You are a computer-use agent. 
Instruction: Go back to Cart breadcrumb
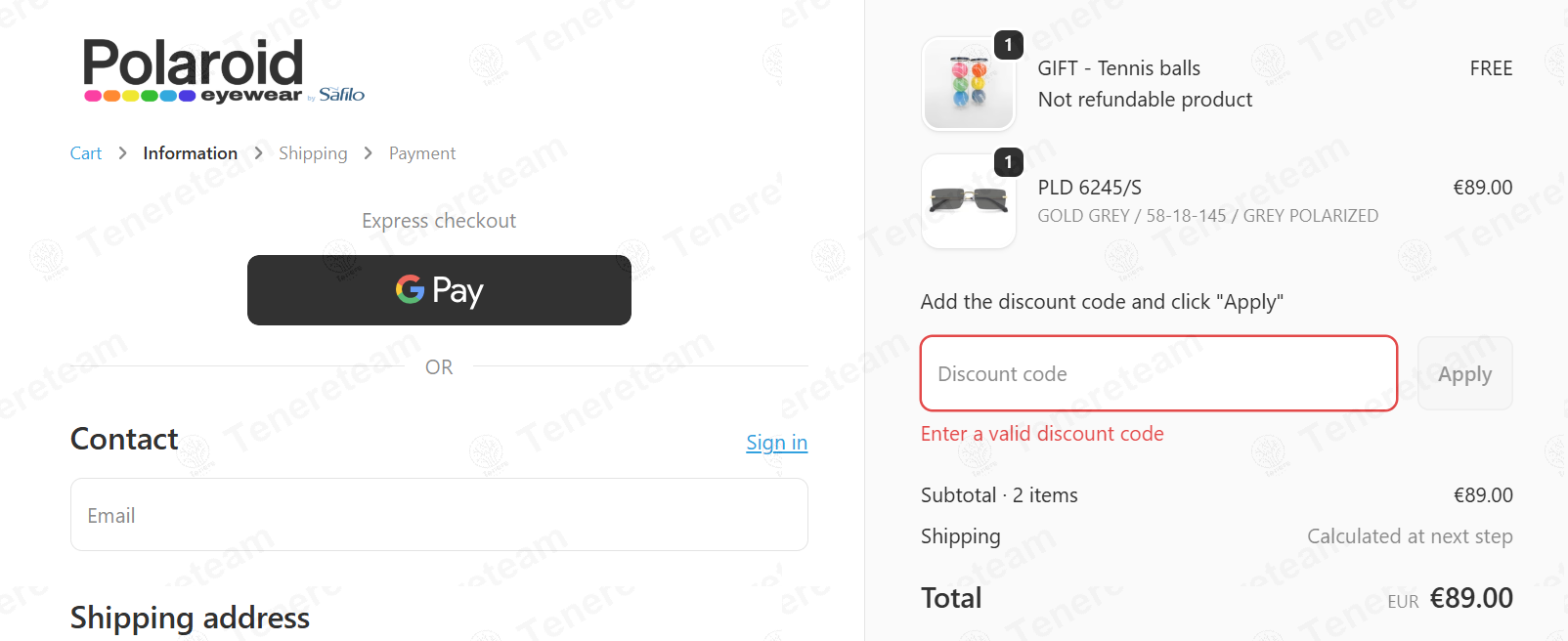coord(86,153)
